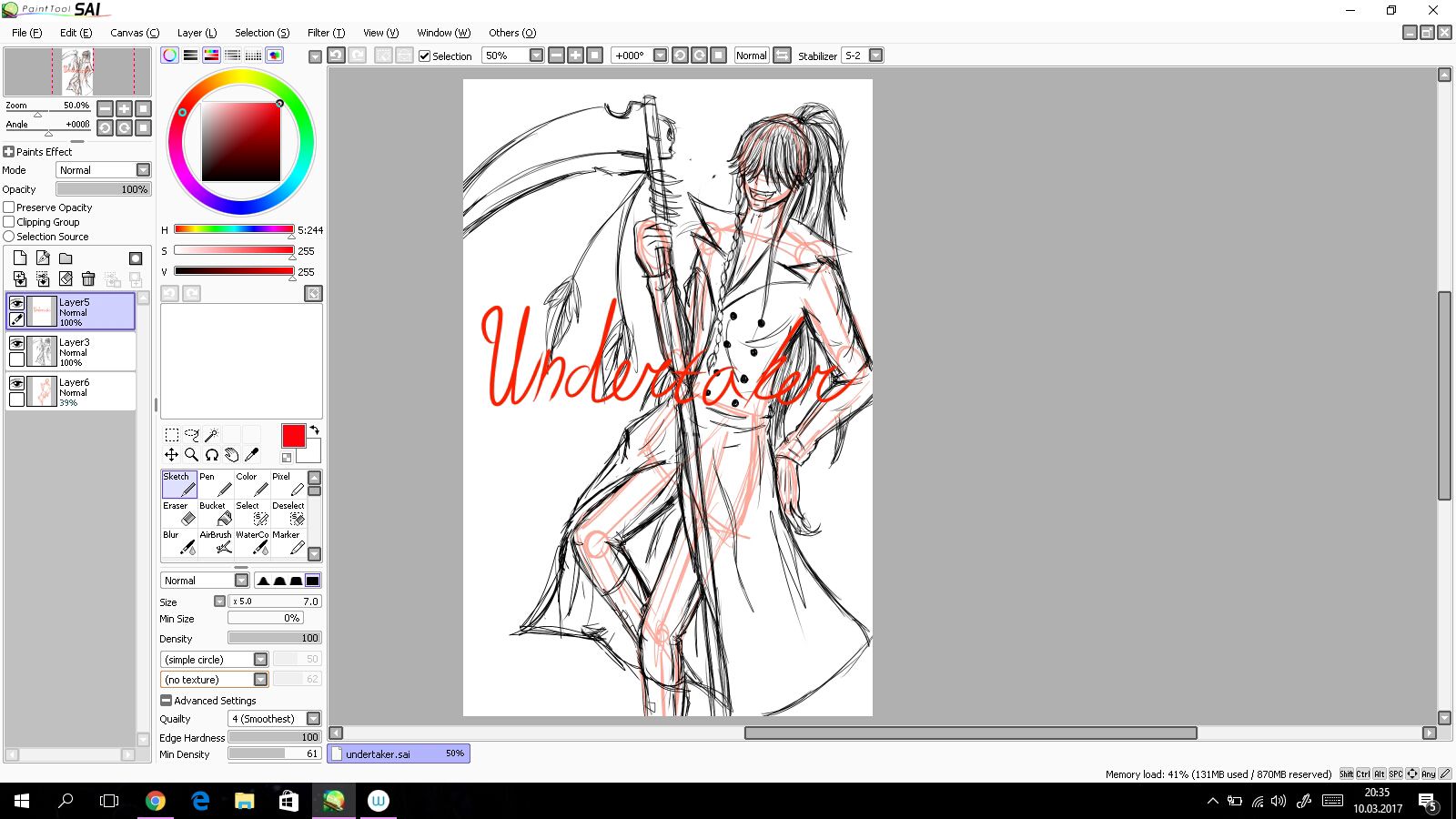Open the Quality dropdown
This screenshot has width=1456, height=819.
tap(274, 719)
